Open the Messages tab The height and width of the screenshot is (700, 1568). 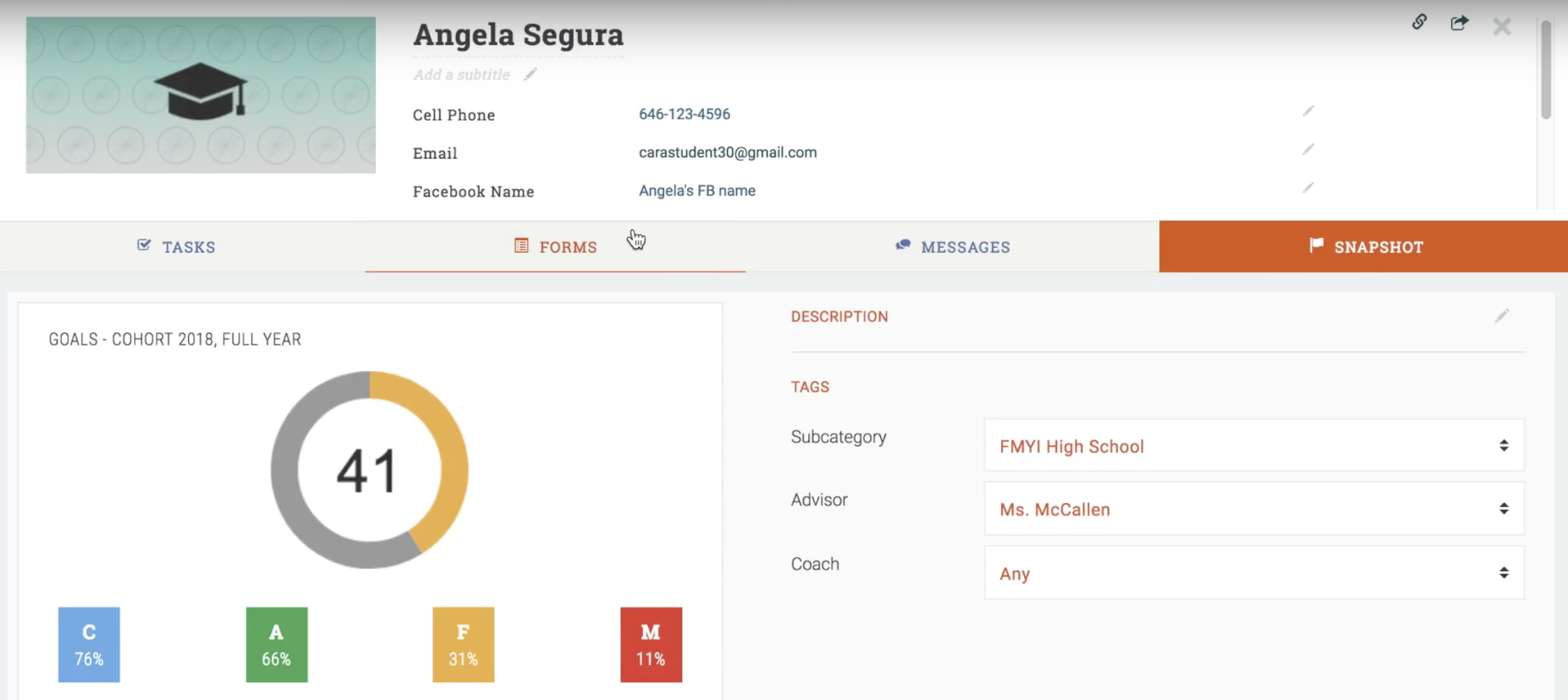point(952,247)
